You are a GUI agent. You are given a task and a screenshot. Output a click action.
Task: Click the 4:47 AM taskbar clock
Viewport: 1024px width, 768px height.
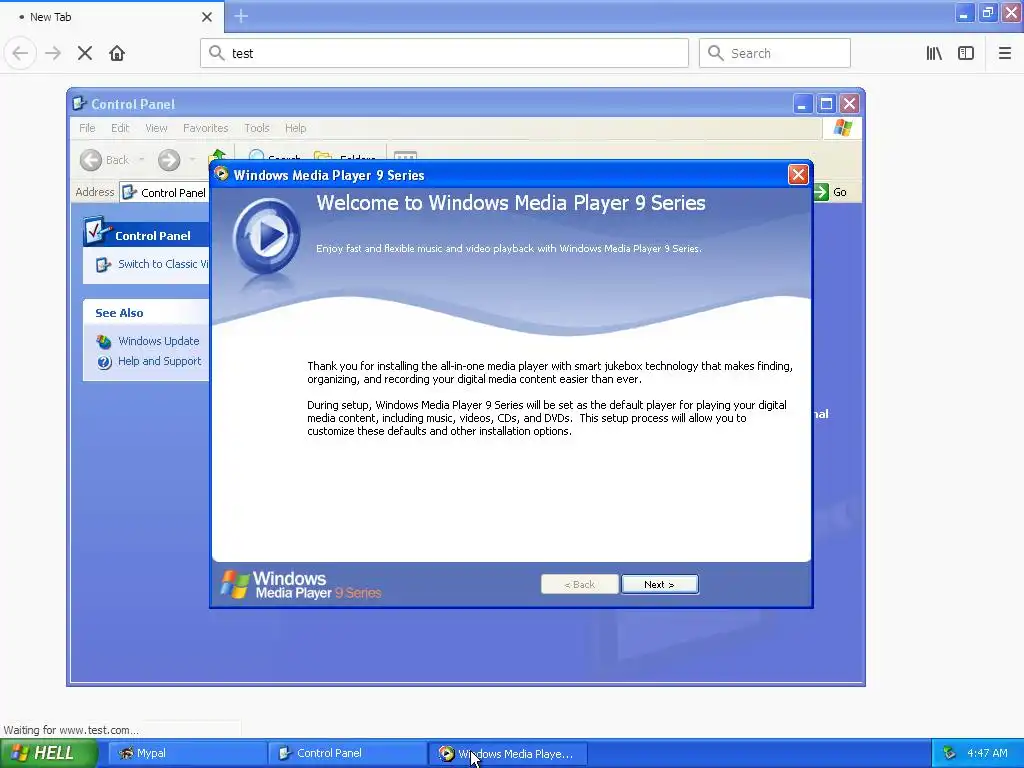pyautogui.click(x=987, y=753)
